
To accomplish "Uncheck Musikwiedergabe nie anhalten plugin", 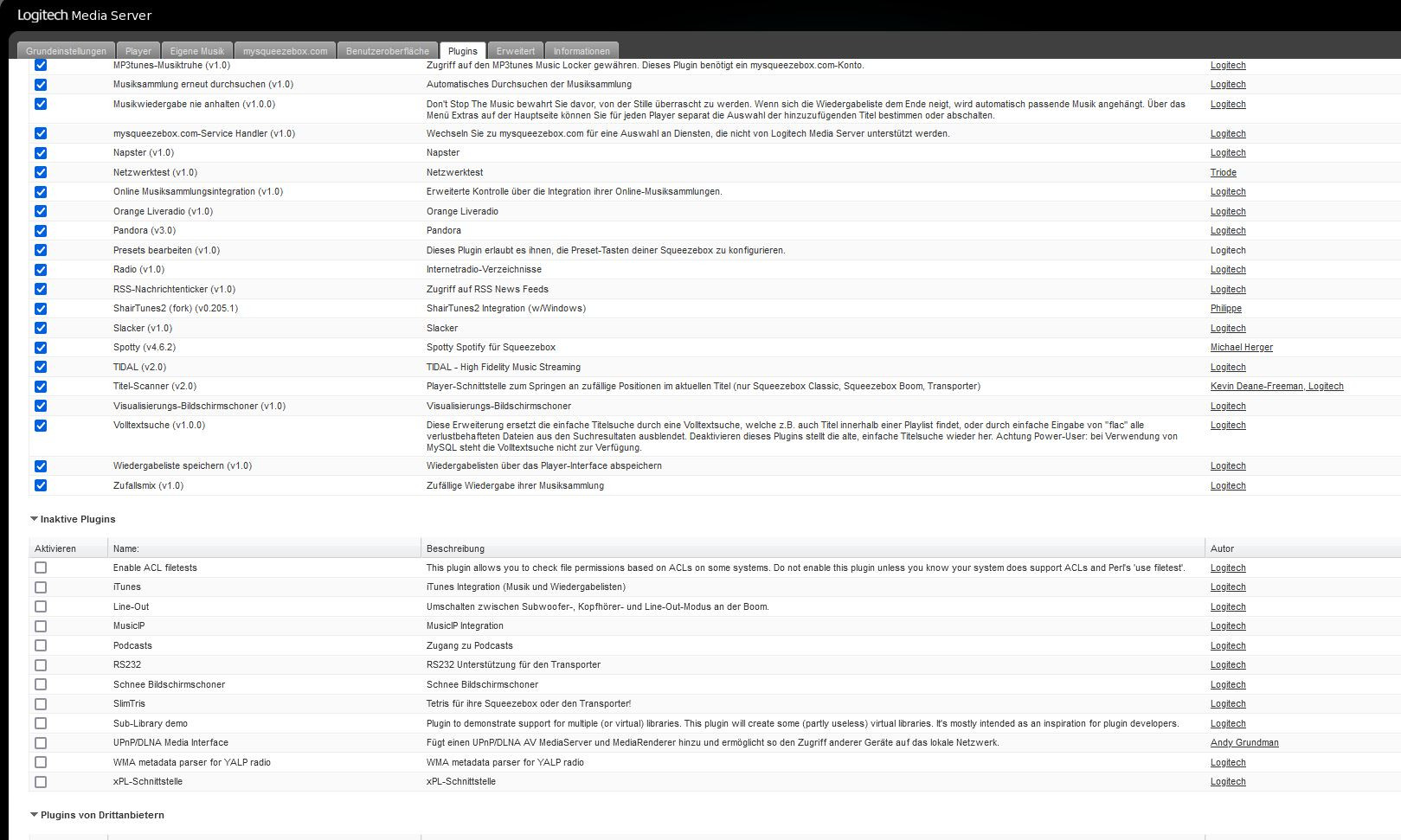I will pyautogui.click(x=41, y=104).
